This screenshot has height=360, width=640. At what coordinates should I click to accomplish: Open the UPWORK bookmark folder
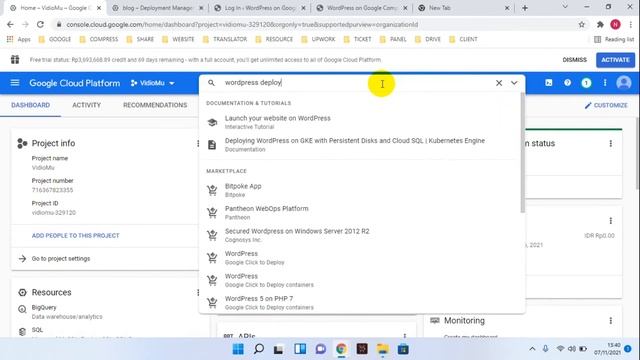(x=318, y=39)
